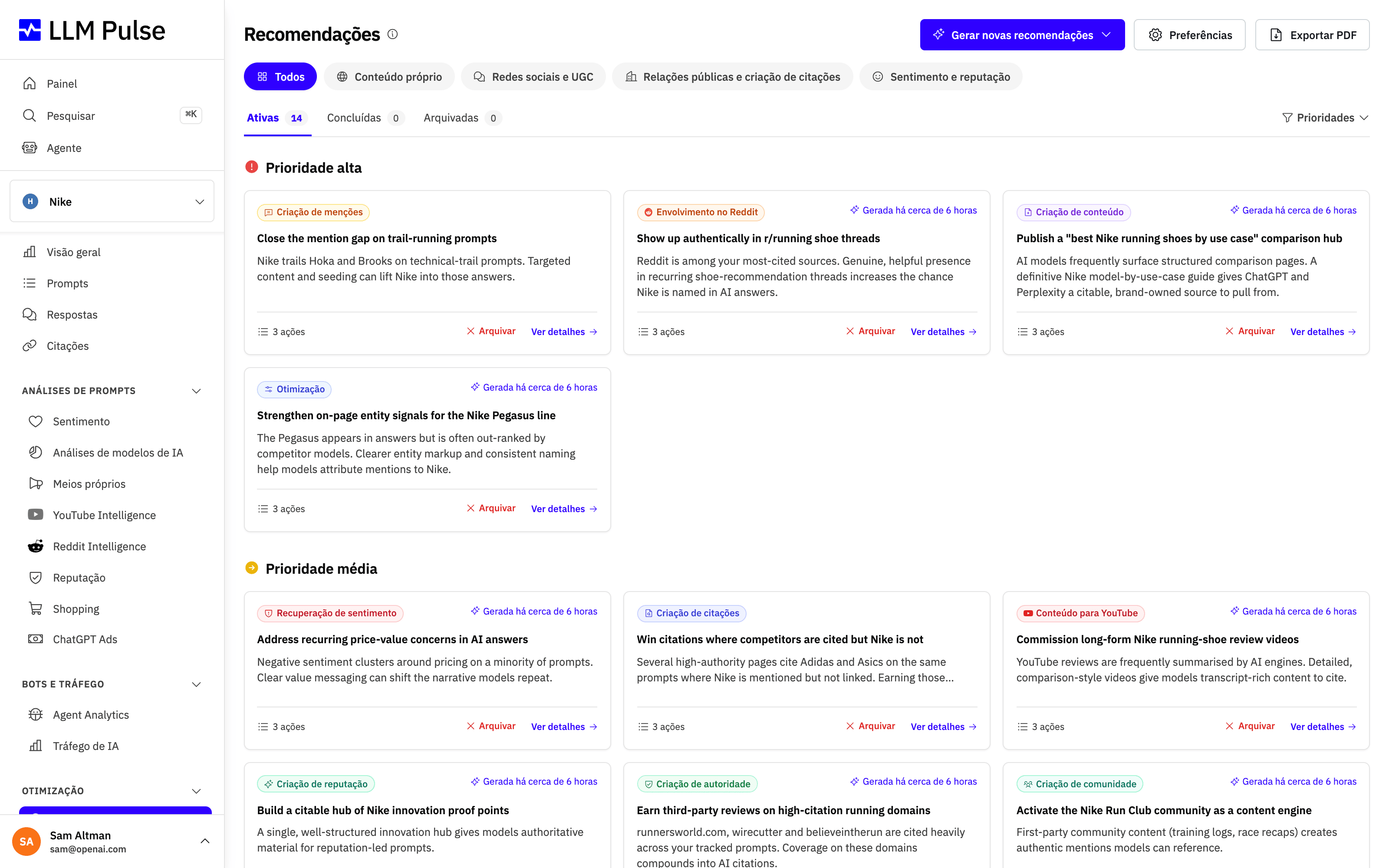Image resolution: width=1389 pixels, height=868 pixels.
Task: Click YouTube Intelligence play icon
Action: click(x=36, y=514)
